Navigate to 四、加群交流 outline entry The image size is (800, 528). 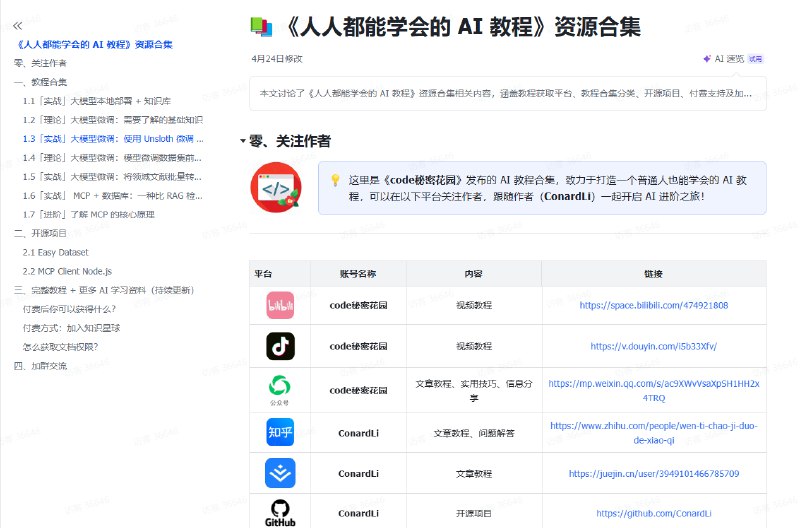click(x=41, y=366)
